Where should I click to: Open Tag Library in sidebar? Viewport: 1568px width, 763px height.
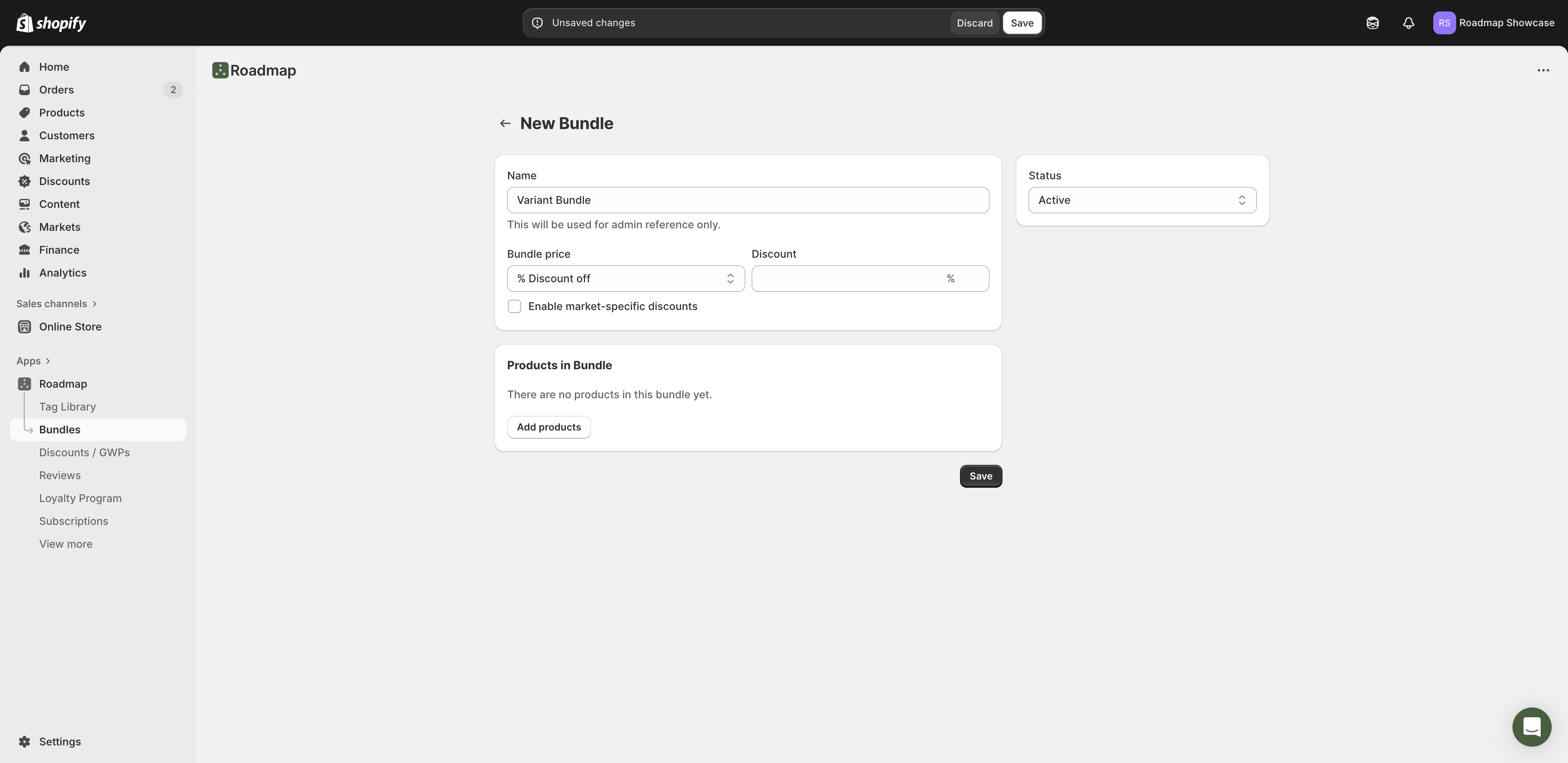tap(67, 407)
